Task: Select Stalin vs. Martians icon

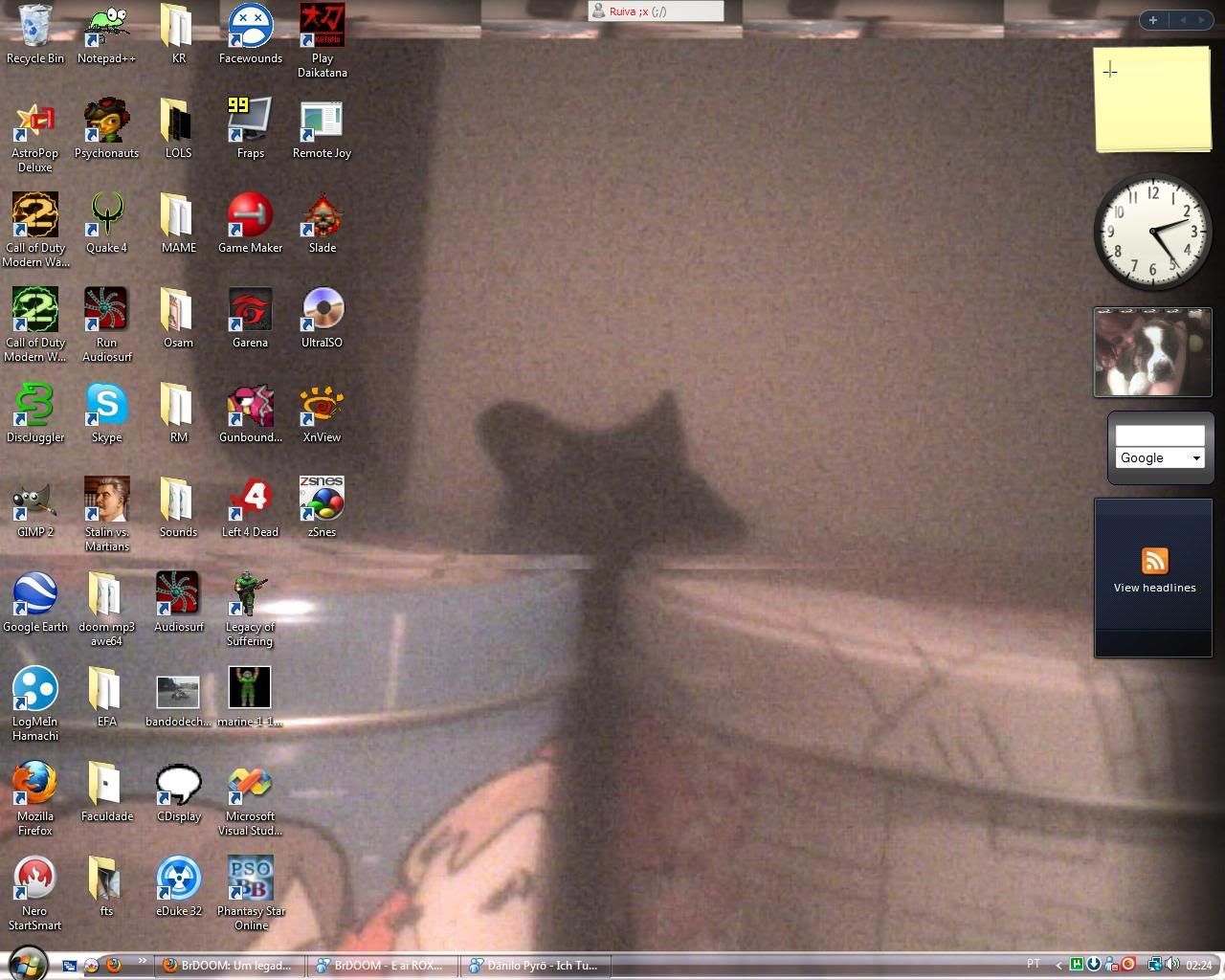Action: pos(106,514)
